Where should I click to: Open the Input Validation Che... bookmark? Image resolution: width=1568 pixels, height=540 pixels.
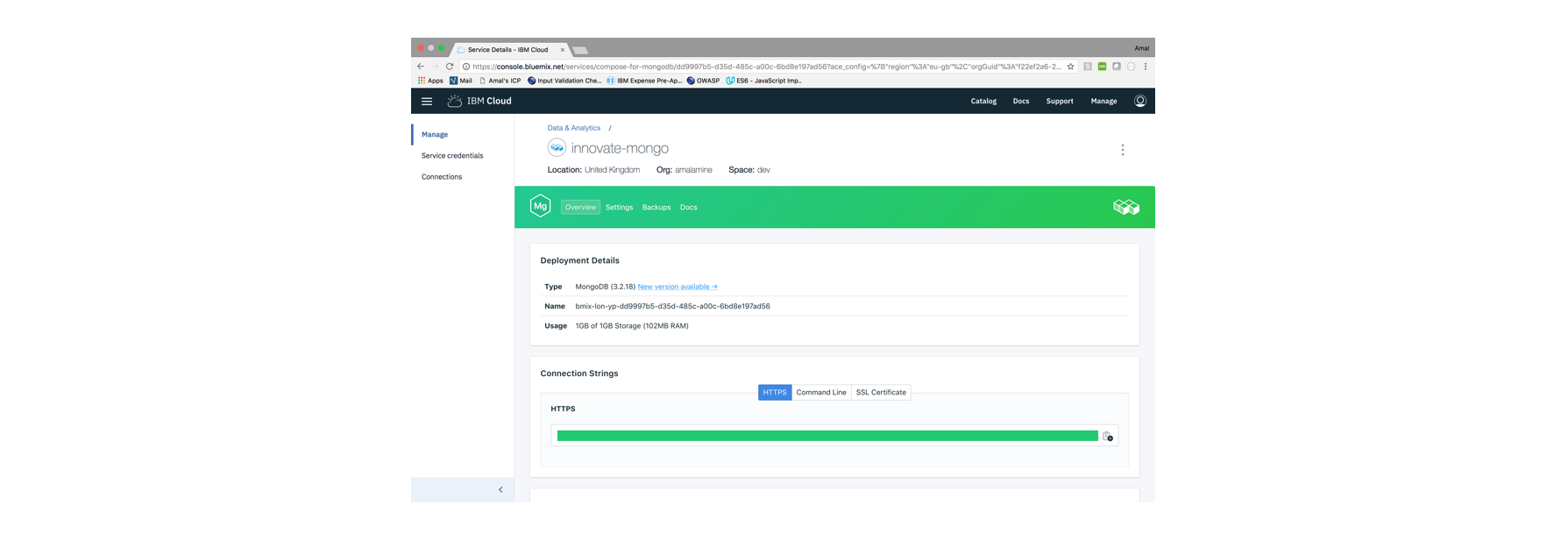pyautogui.click(x=564, y=81)
